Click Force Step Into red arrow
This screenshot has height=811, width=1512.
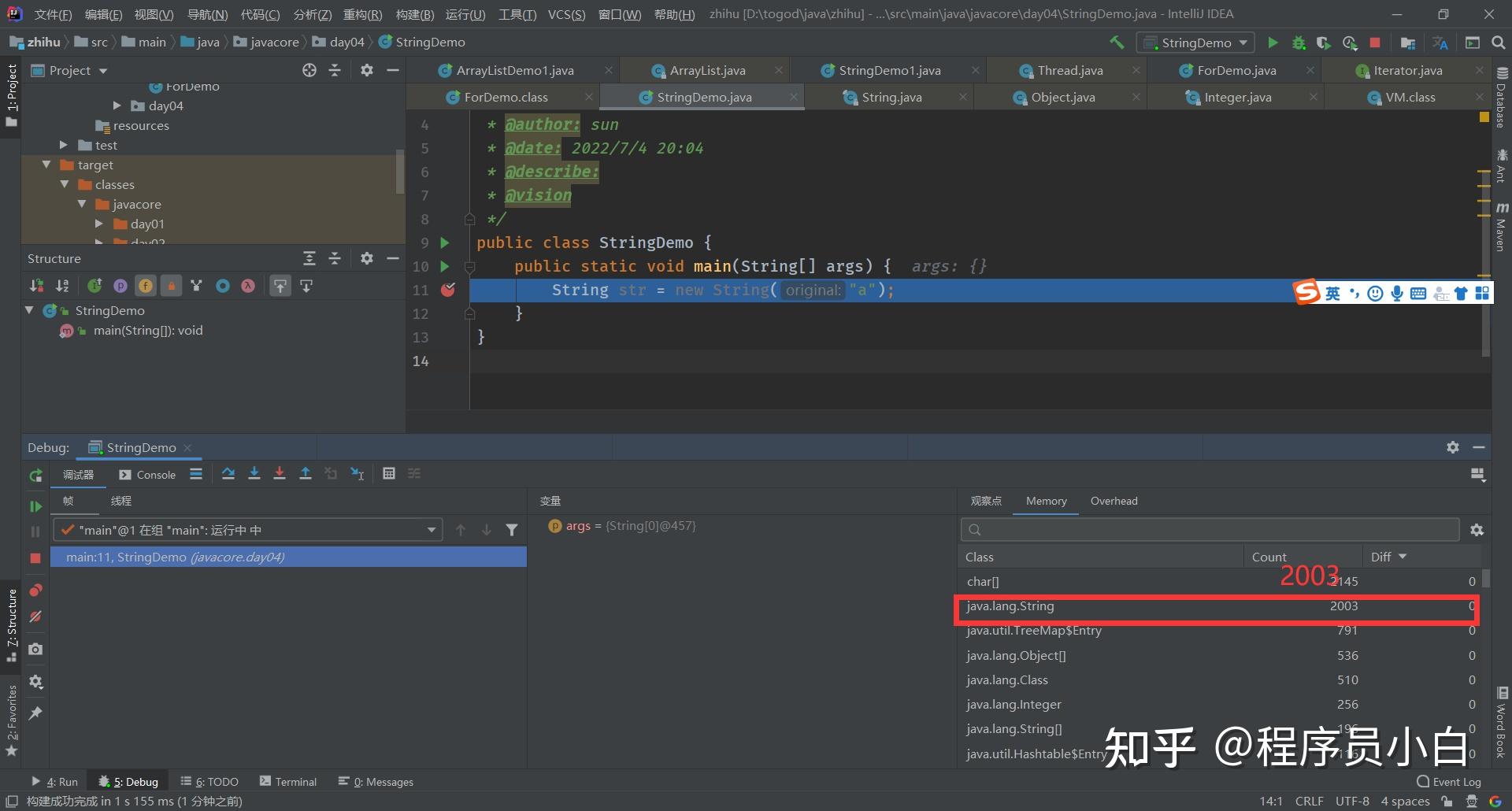[x=280, y=473]
